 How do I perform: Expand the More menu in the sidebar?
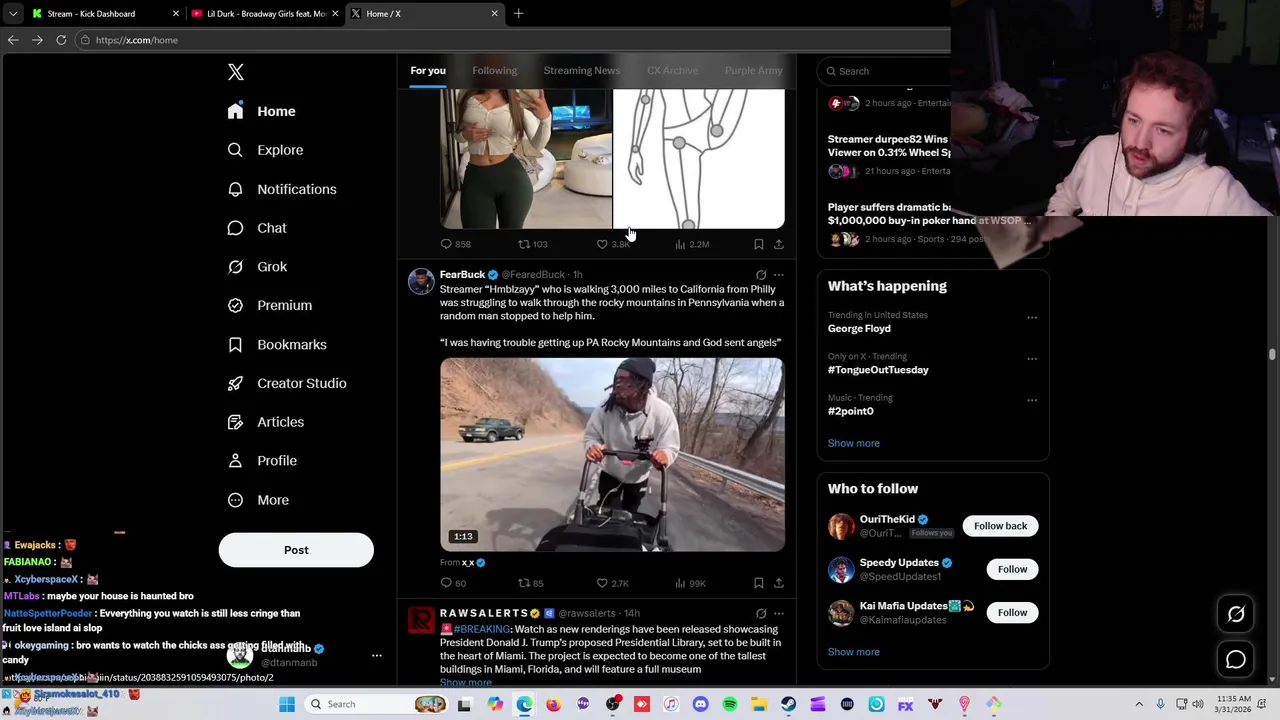258,500
